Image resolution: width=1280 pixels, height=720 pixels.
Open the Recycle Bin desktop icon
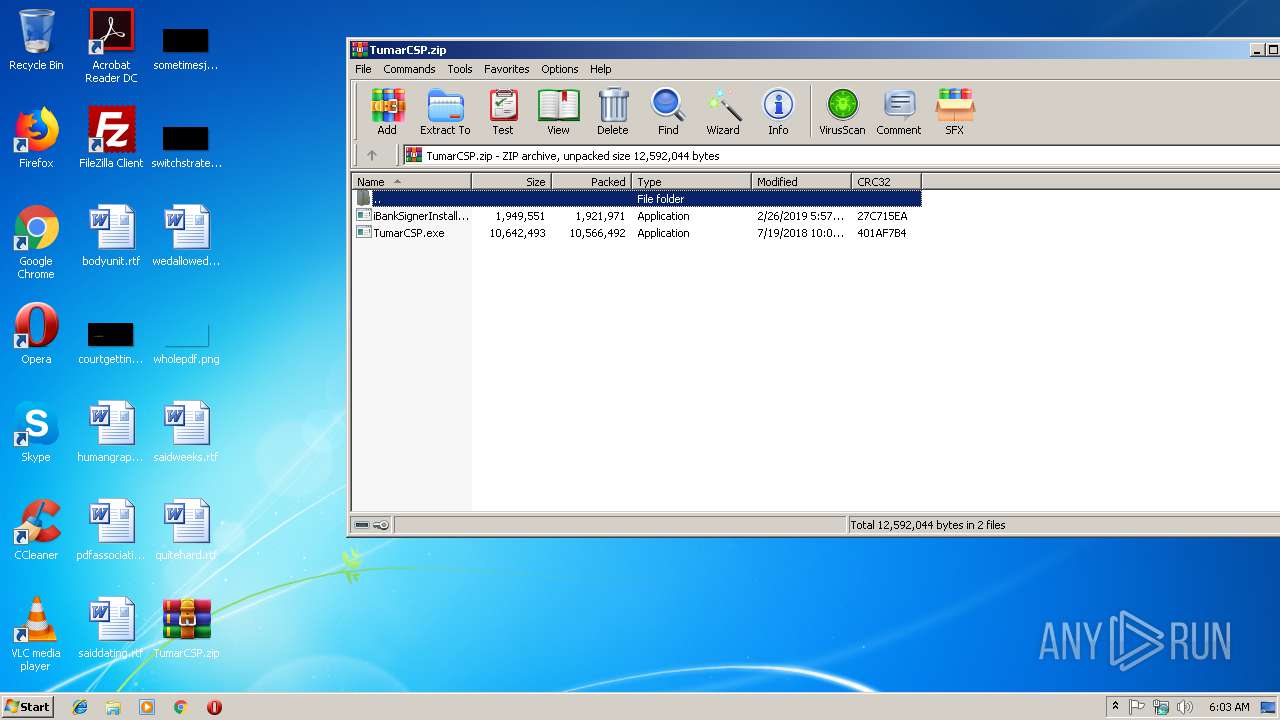pyautogui.click(x=36, y=40)
